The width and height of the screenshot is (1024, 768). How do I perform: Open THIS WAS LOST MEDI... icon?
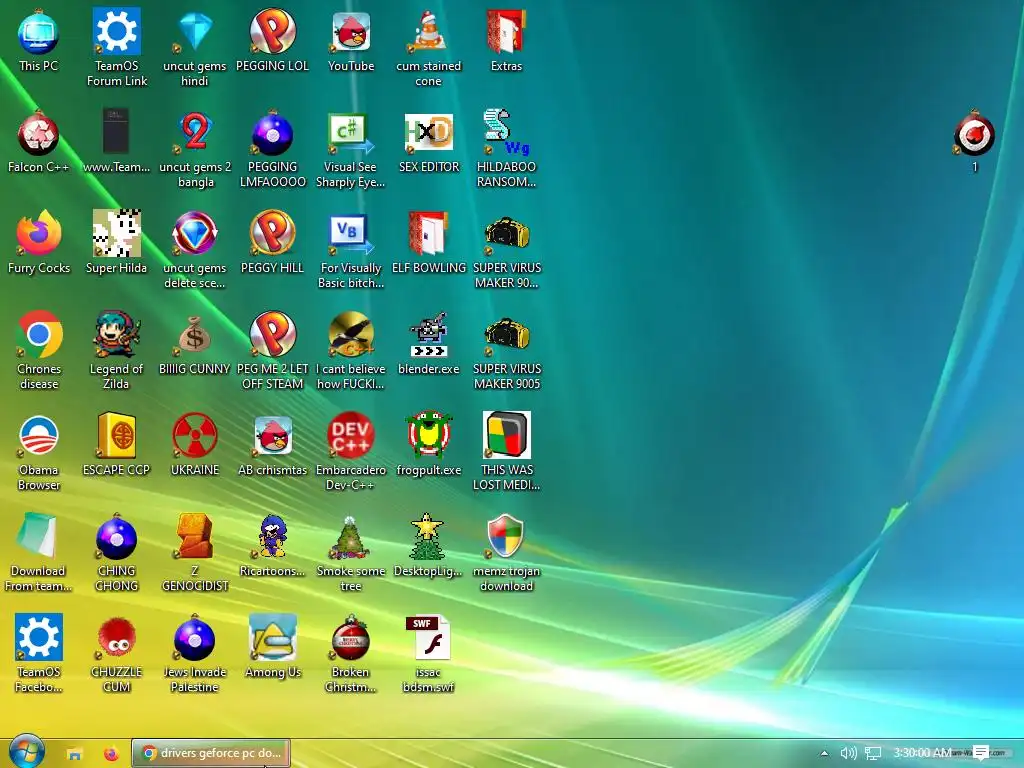point(506,435)
